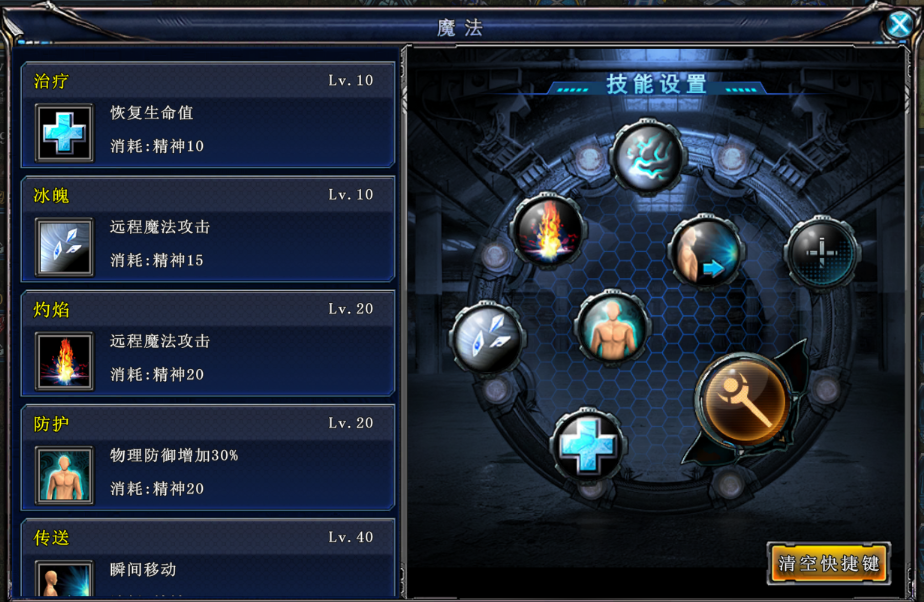The width and height of the screenshot is (924, 602).
Task: Click the 传送 teleport skill icon in list
Action: pyautogui.click(x=64, y=578)
